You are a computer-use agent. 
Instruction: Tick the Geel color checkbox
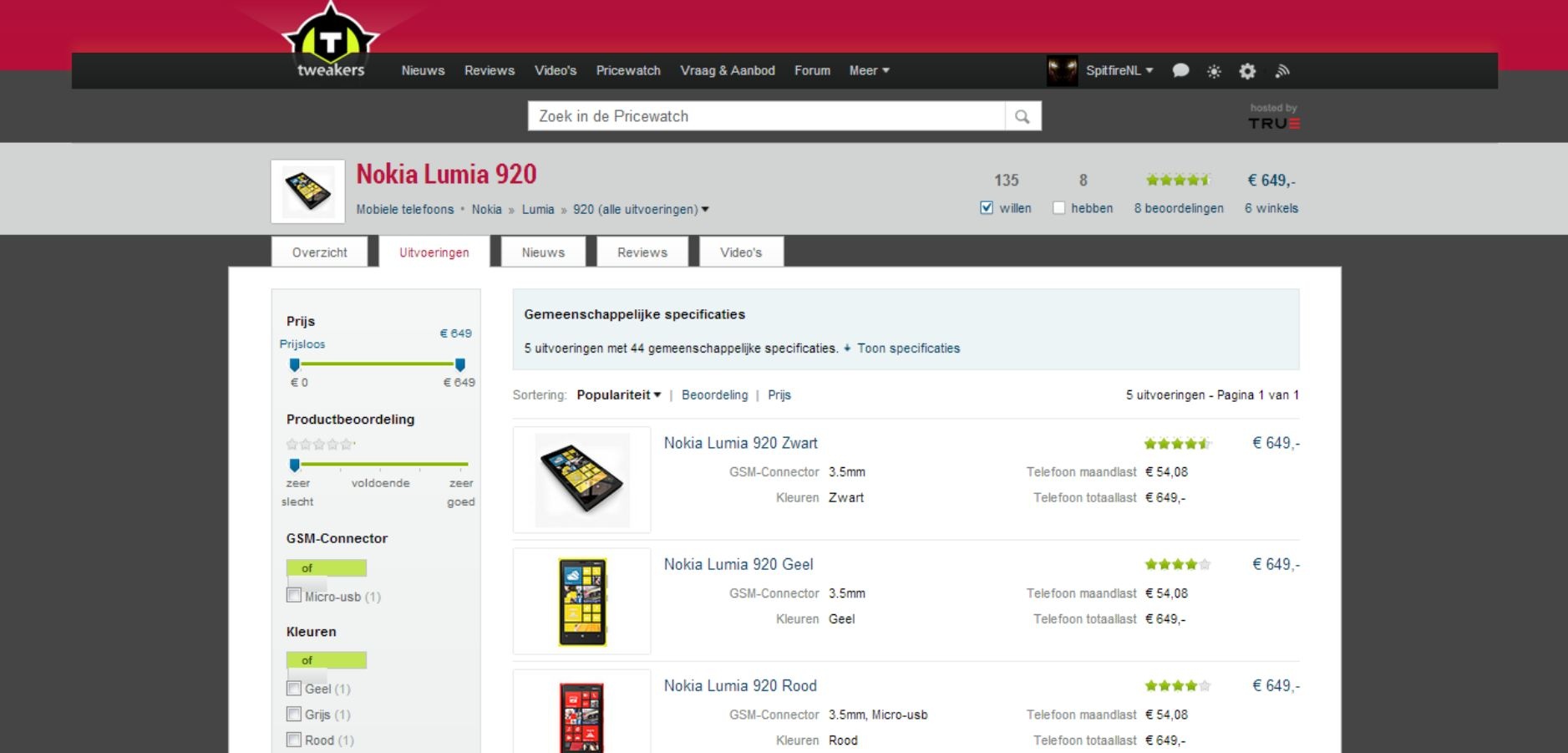point(294,688)
